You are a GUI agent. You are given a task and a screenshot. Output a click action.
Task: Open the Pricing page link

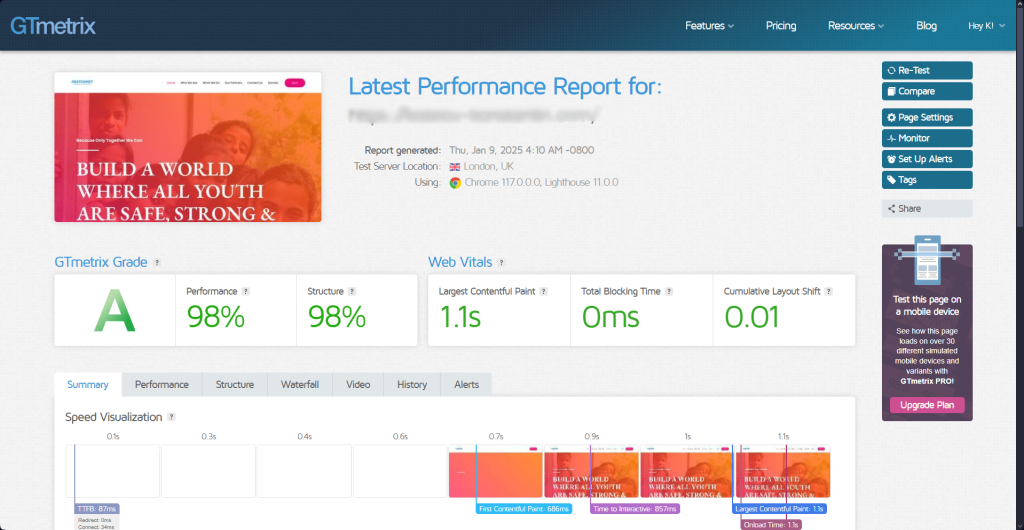tap(781, 26)
